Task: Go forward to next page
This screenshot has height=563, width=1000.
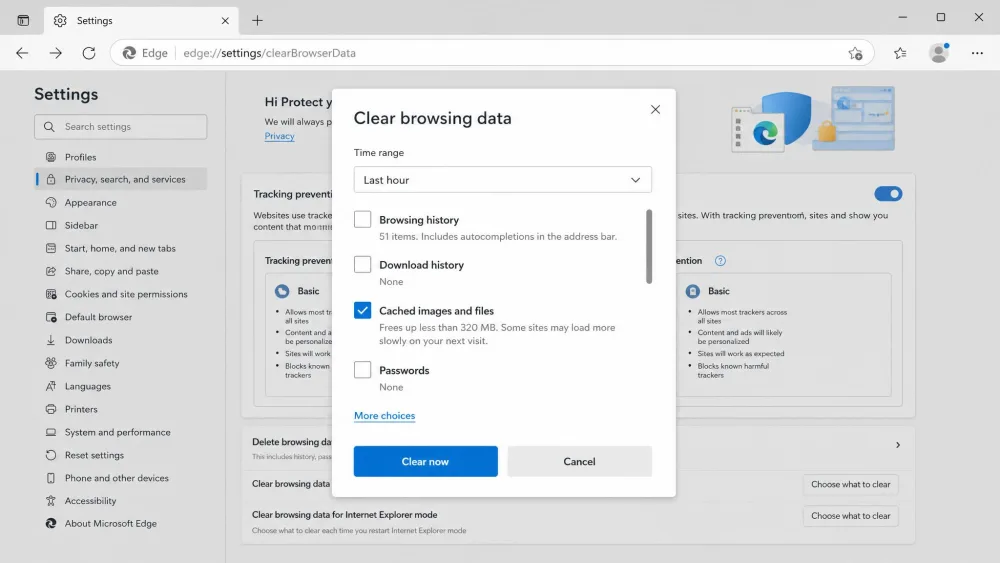Action: click(x=55, y=53)
